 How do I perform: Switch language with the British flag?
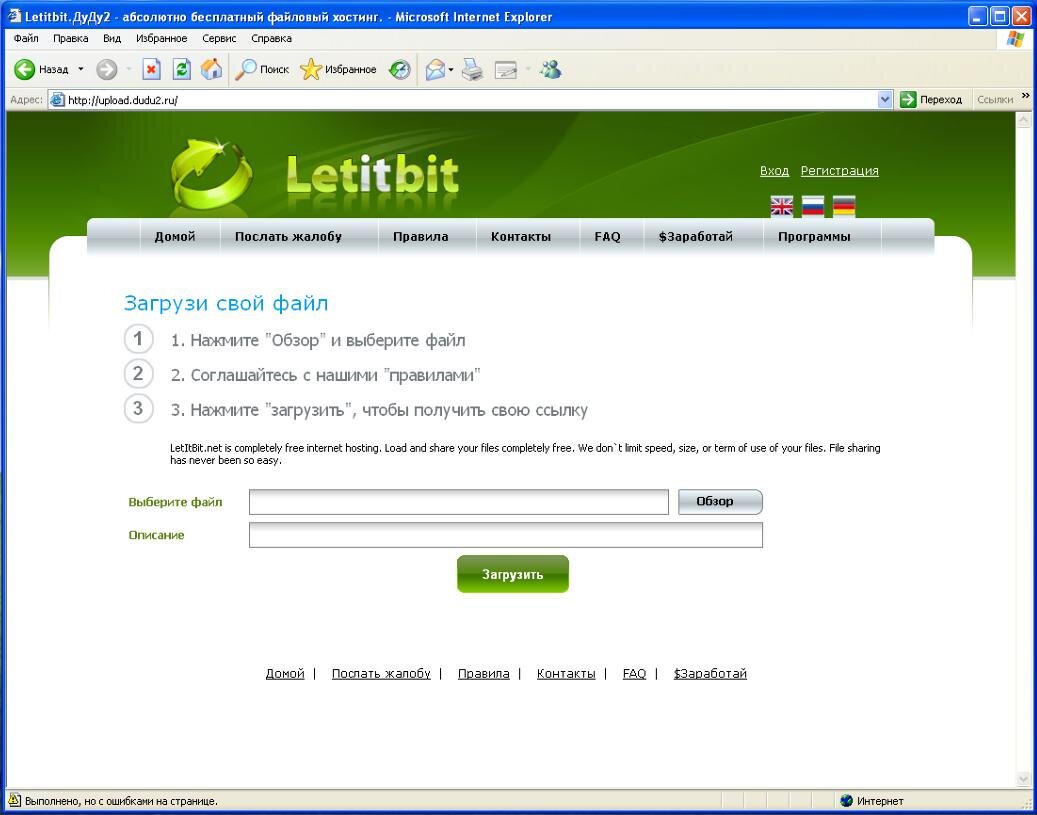781,206
